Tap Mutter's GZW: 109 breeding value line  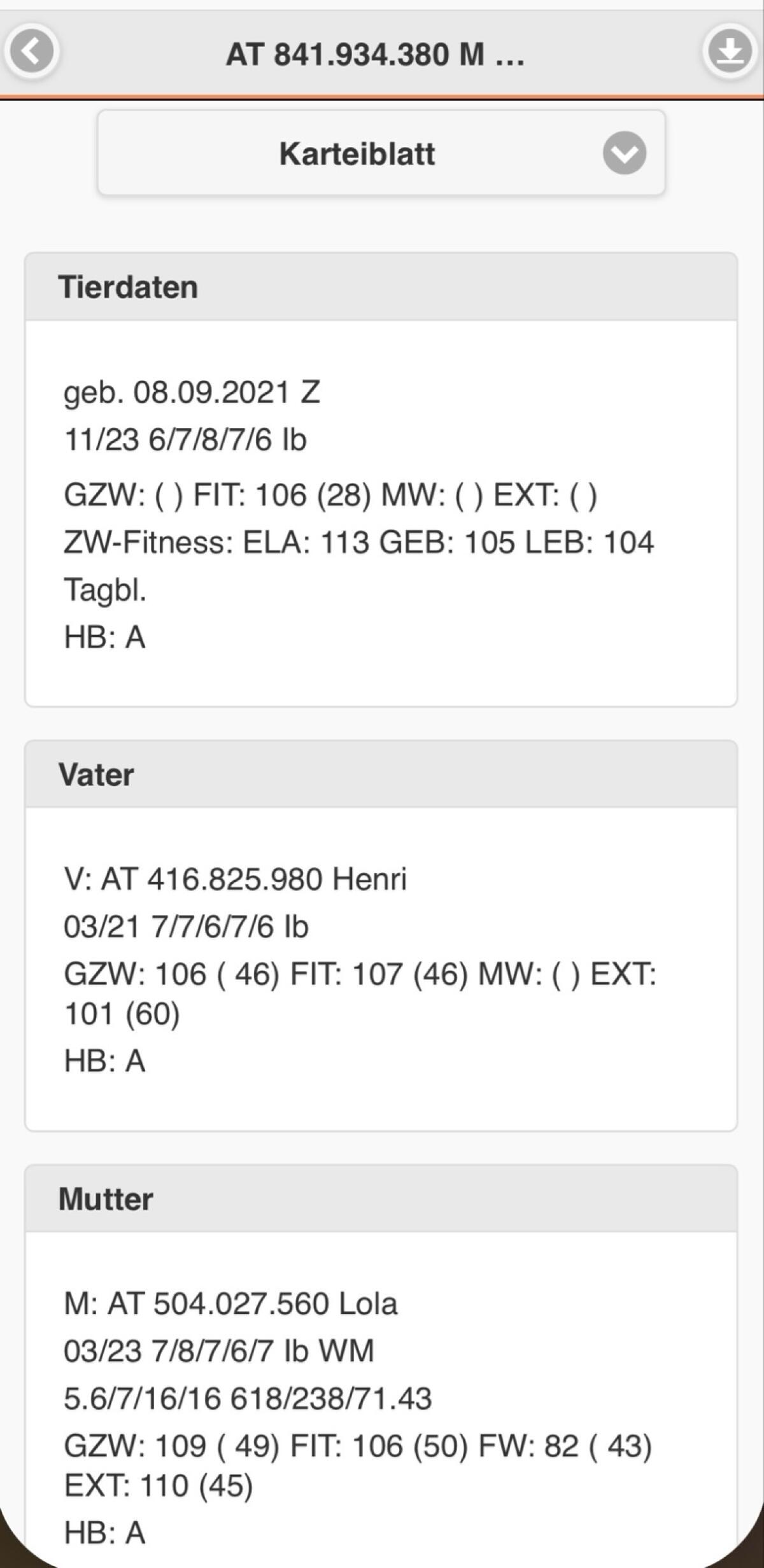tap(357, 1447)
